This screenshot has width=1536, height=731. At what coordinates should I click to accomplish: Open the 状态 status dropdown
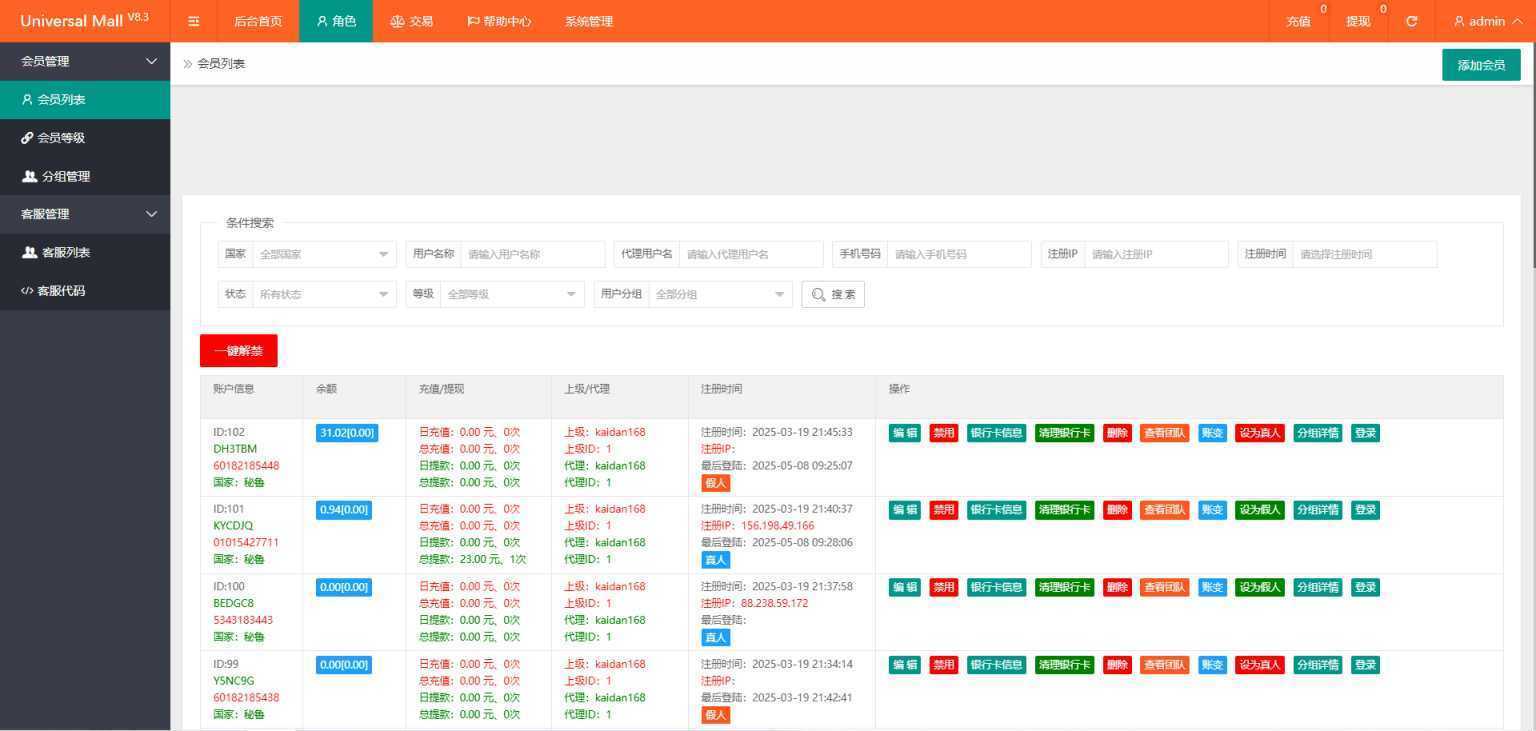[324, 294]
